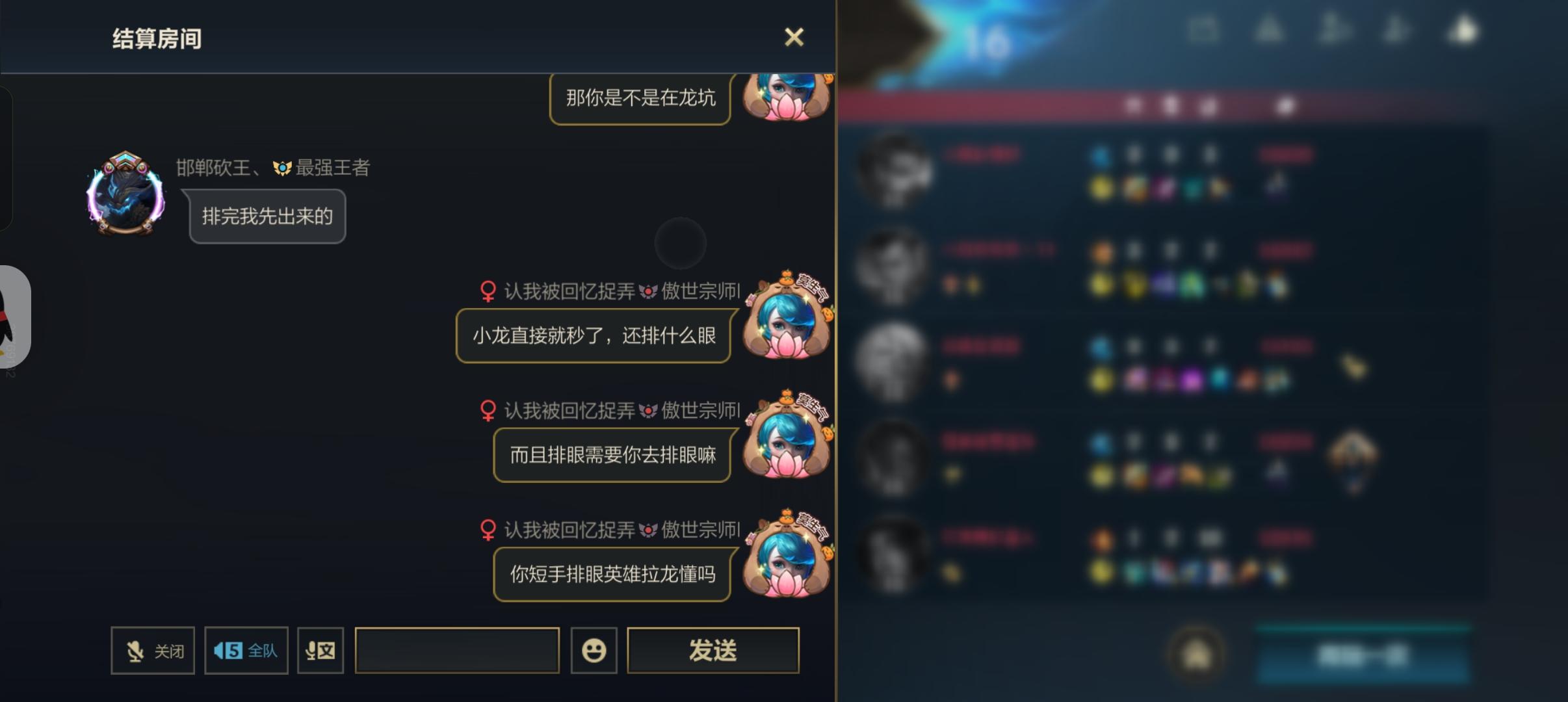Tap the avatar beside 你短手排眼英雄拉龙懂吗 message
Image resolution: width=1568 pixels, height=702 pixels.
788,554
